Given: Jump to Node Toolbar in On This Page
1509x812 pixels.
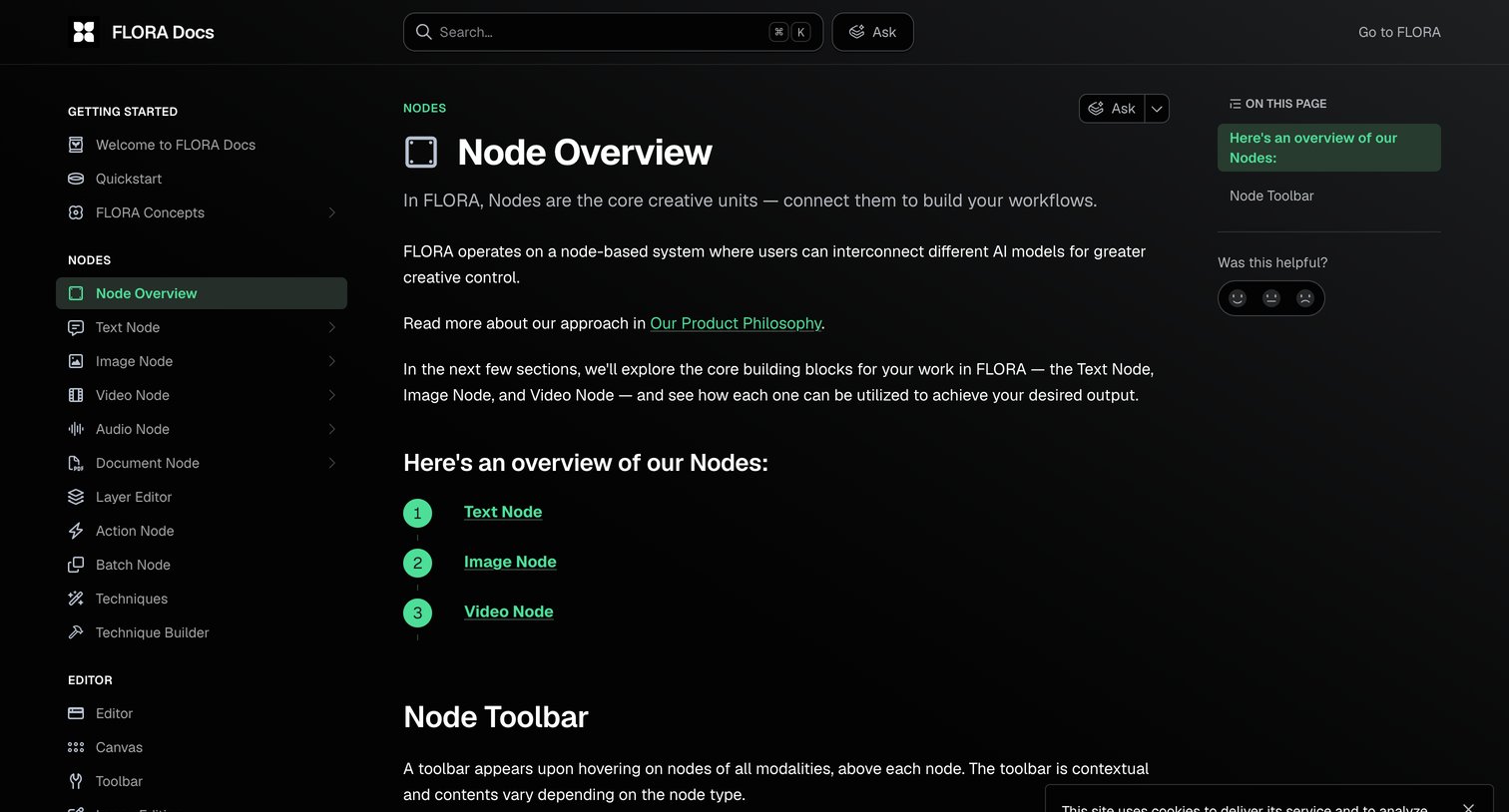Looking at the screenshot, I should click(x=1271, y=196).
